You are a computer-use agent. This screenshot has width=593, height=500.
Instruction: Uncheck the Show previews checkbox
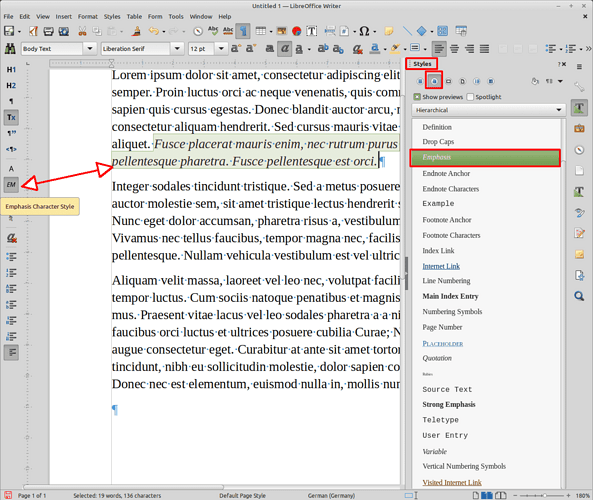pyautogui.click(x=417, y=97)
